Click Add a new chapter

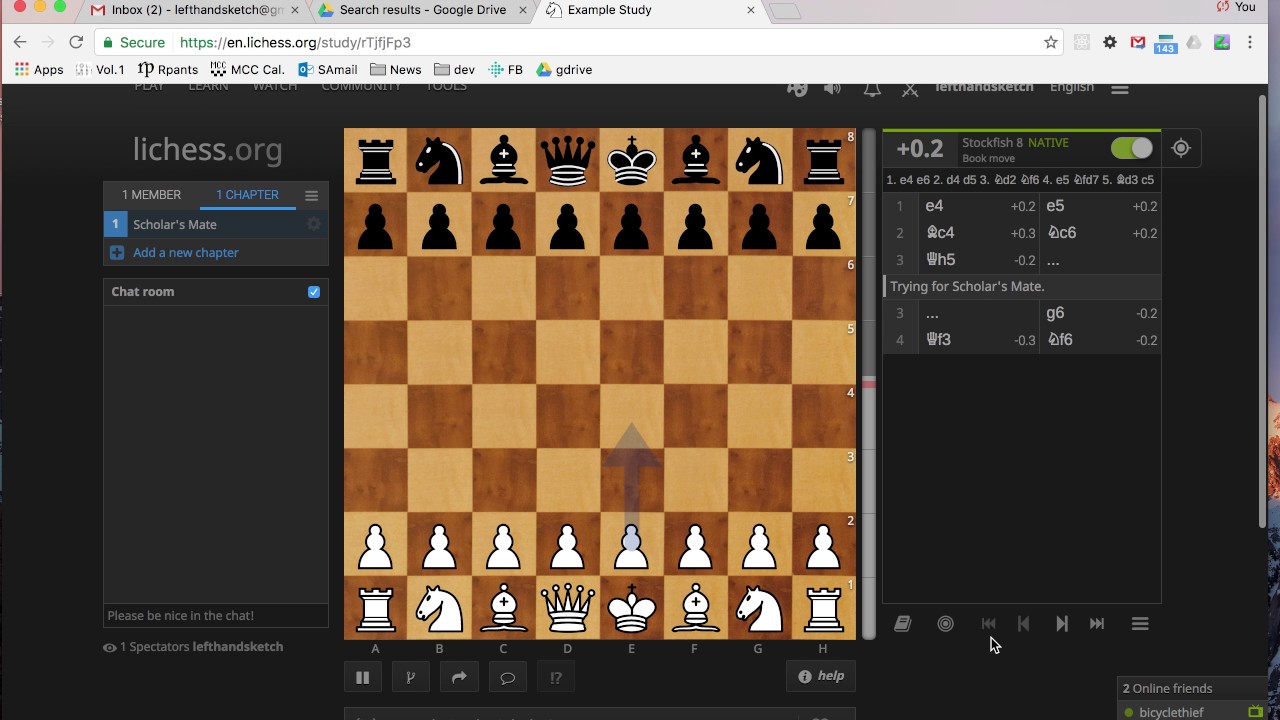tap(185, 253)
